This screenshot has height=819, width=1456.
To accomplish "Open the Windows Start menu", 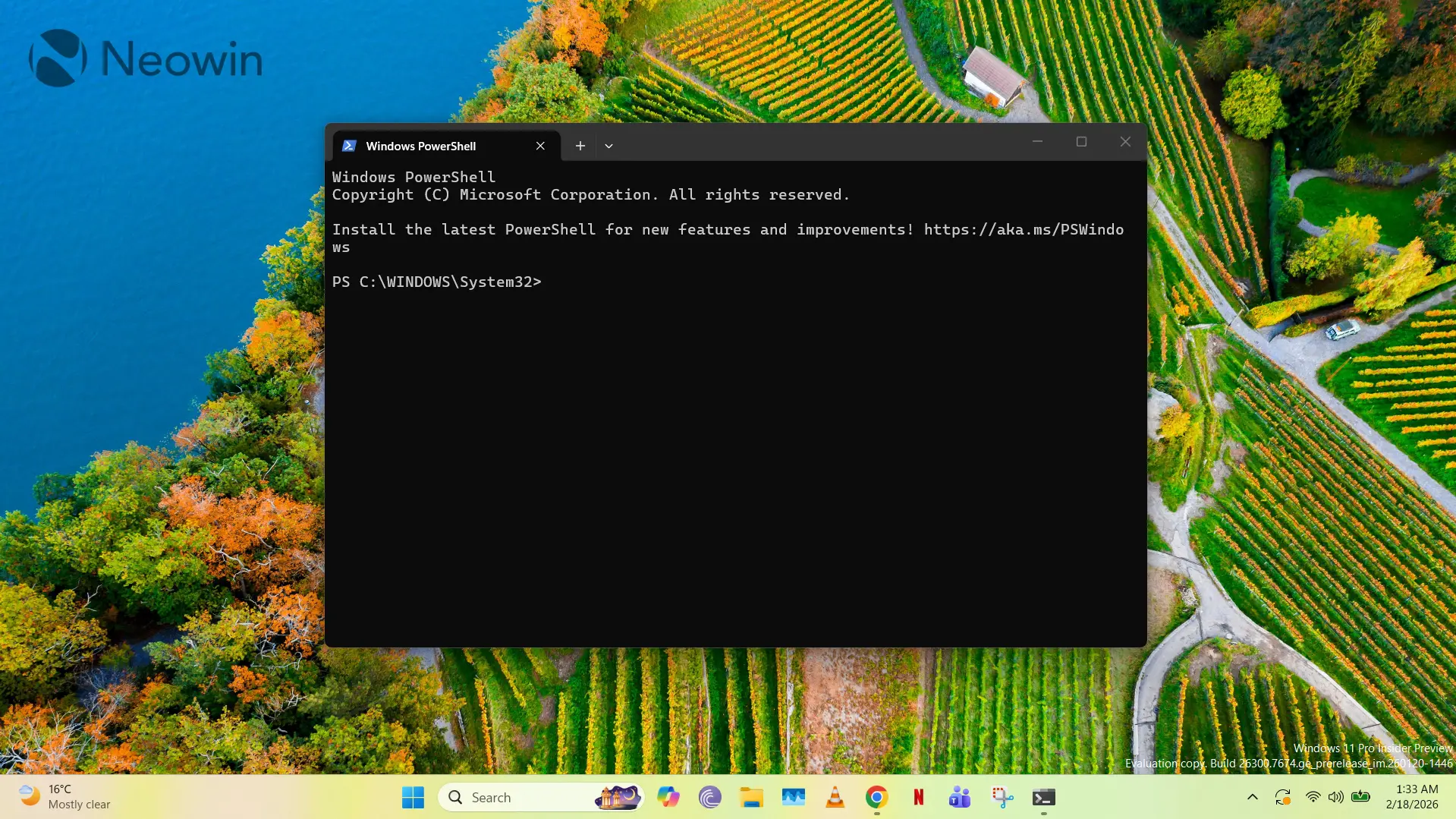I will point(413,797).
